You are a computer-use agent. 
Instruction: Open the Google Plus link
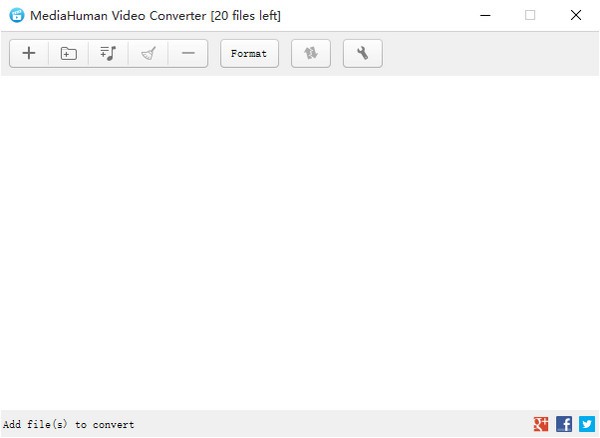(541, 424)
